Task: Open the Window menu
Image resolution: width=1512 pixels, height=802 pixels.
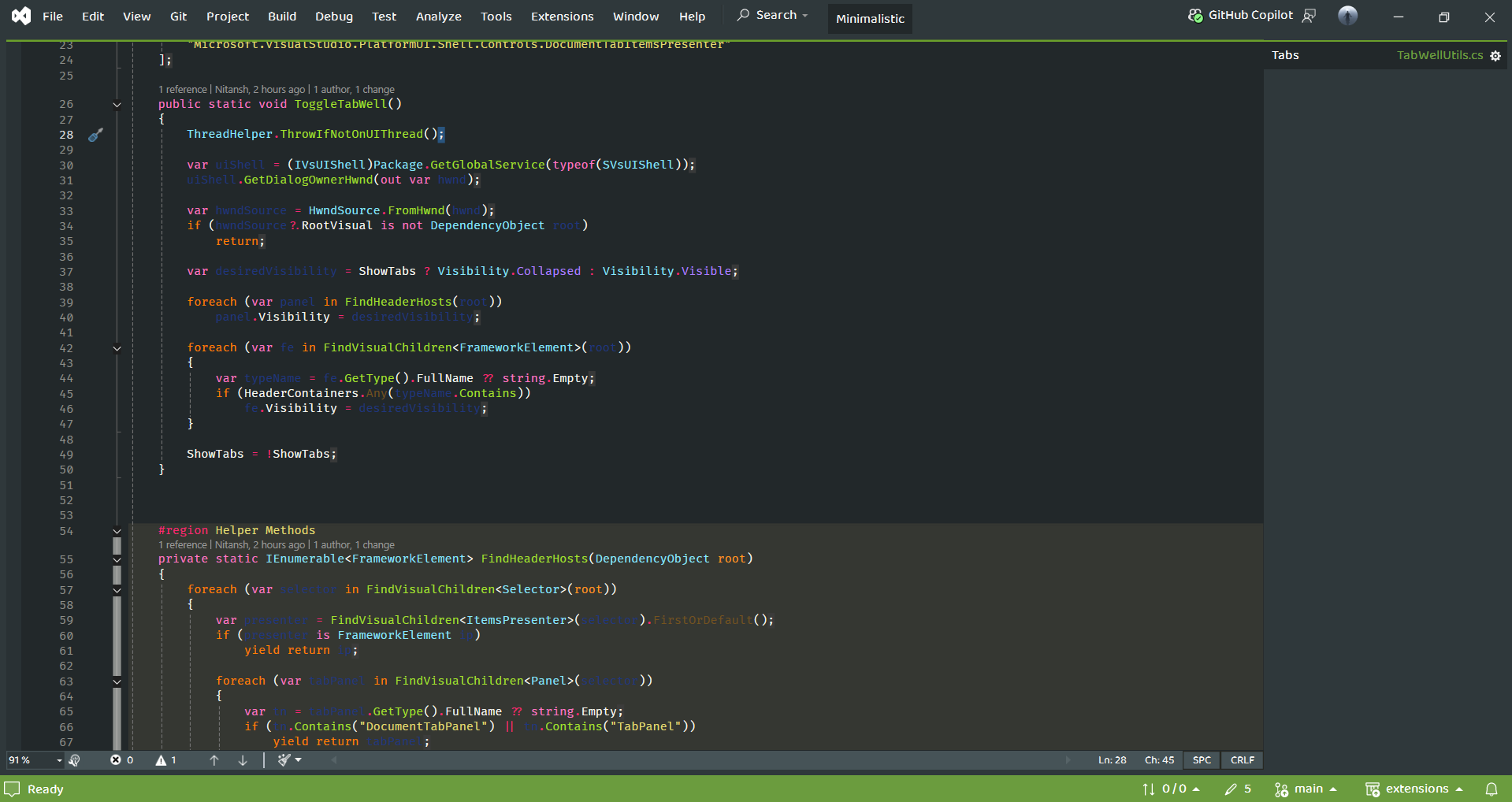Action: point(636,16)
